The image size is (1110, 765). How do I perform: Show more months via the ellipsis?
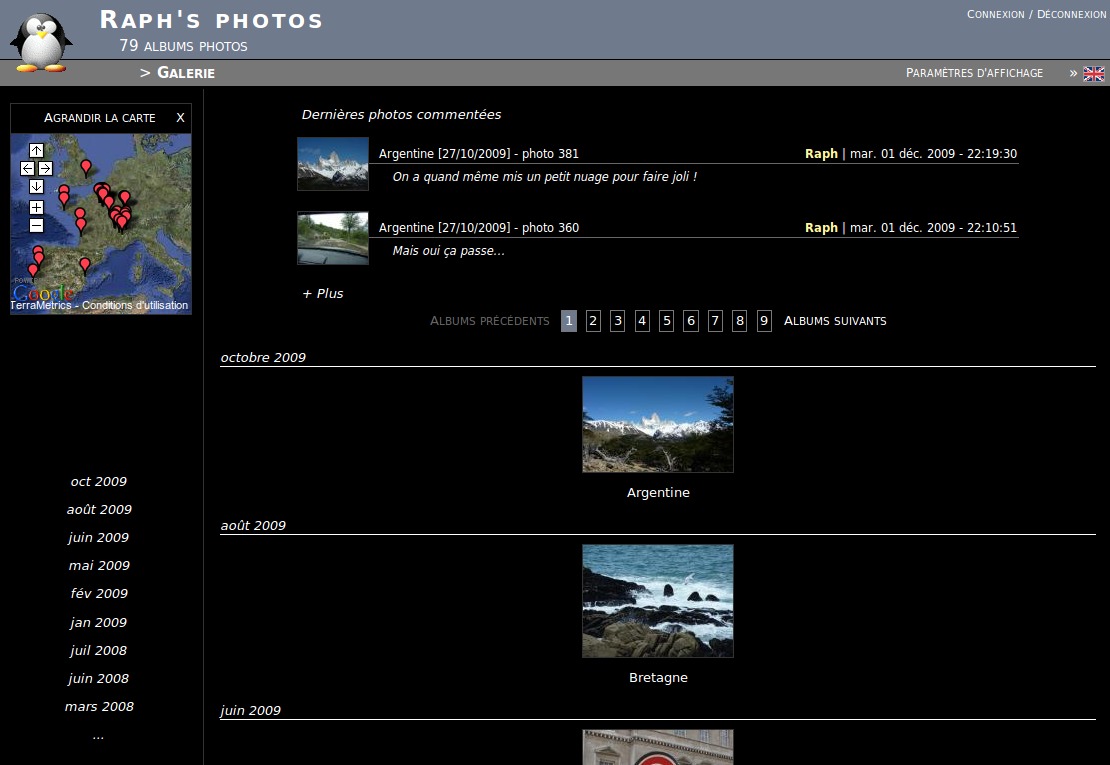(98, 735)
